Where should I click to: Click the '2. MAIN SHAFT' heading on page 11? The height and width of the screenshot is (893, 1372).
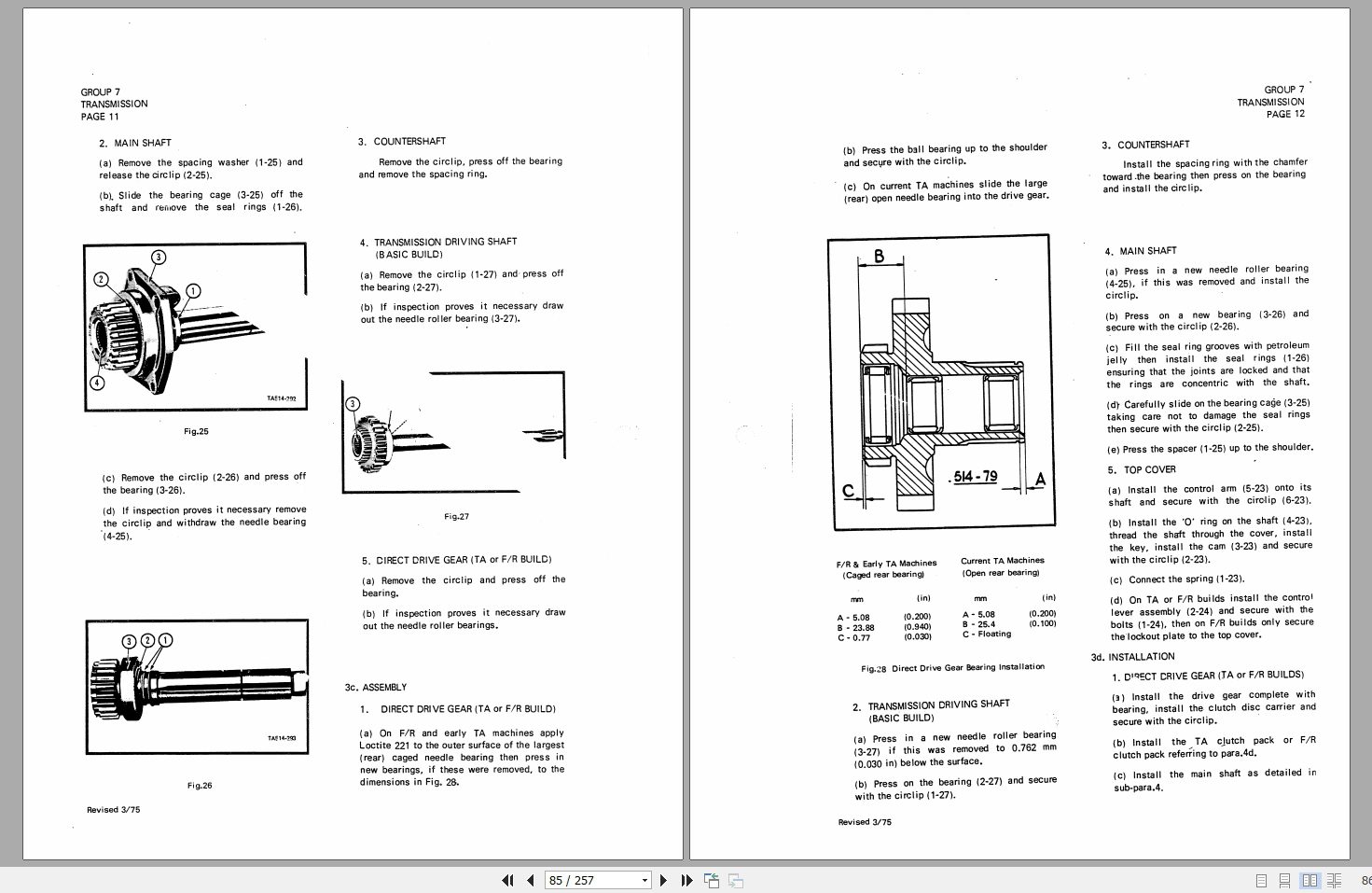(135, 144)
